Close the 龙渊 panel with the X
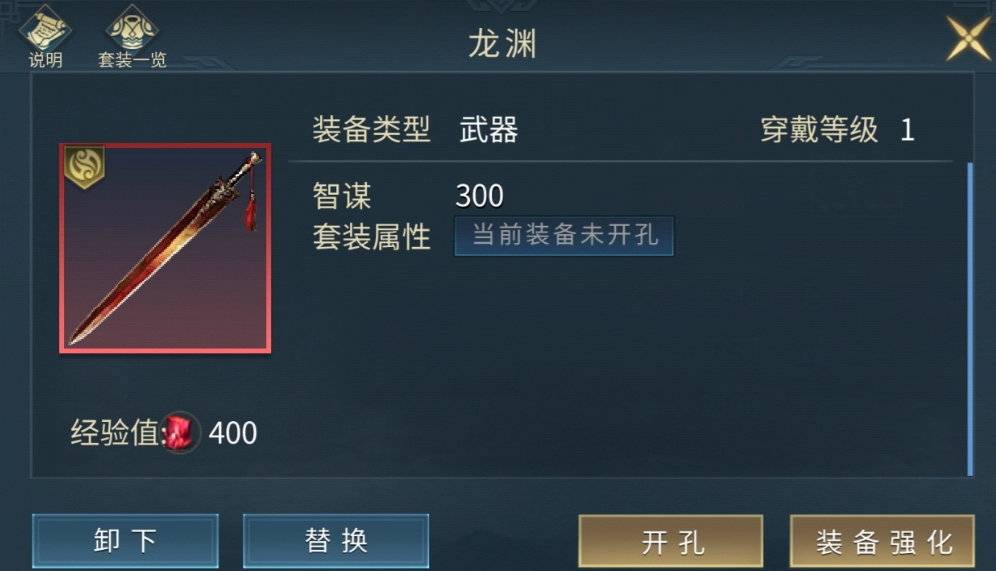 coord(968,38)
